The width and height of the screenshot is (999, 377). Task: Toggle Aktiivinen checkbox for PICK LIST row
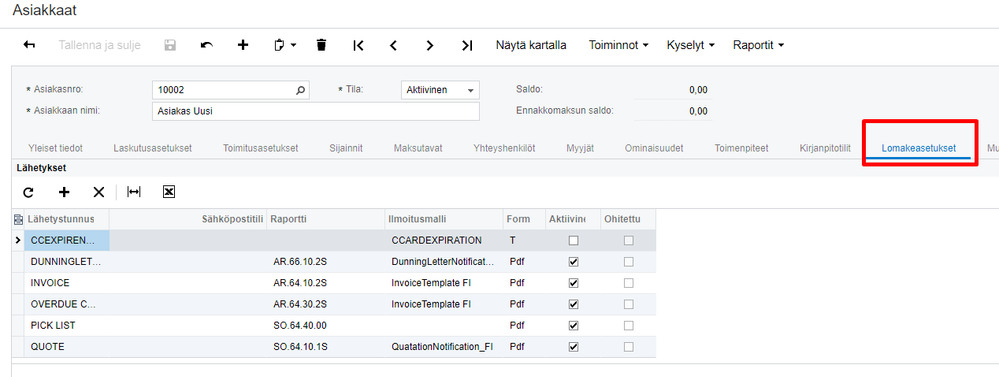[x=573, y=325]
